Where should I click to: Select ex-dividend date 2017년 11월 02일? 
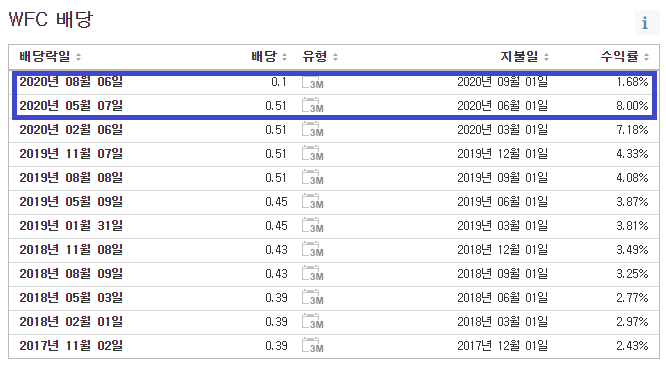point(71,345)
